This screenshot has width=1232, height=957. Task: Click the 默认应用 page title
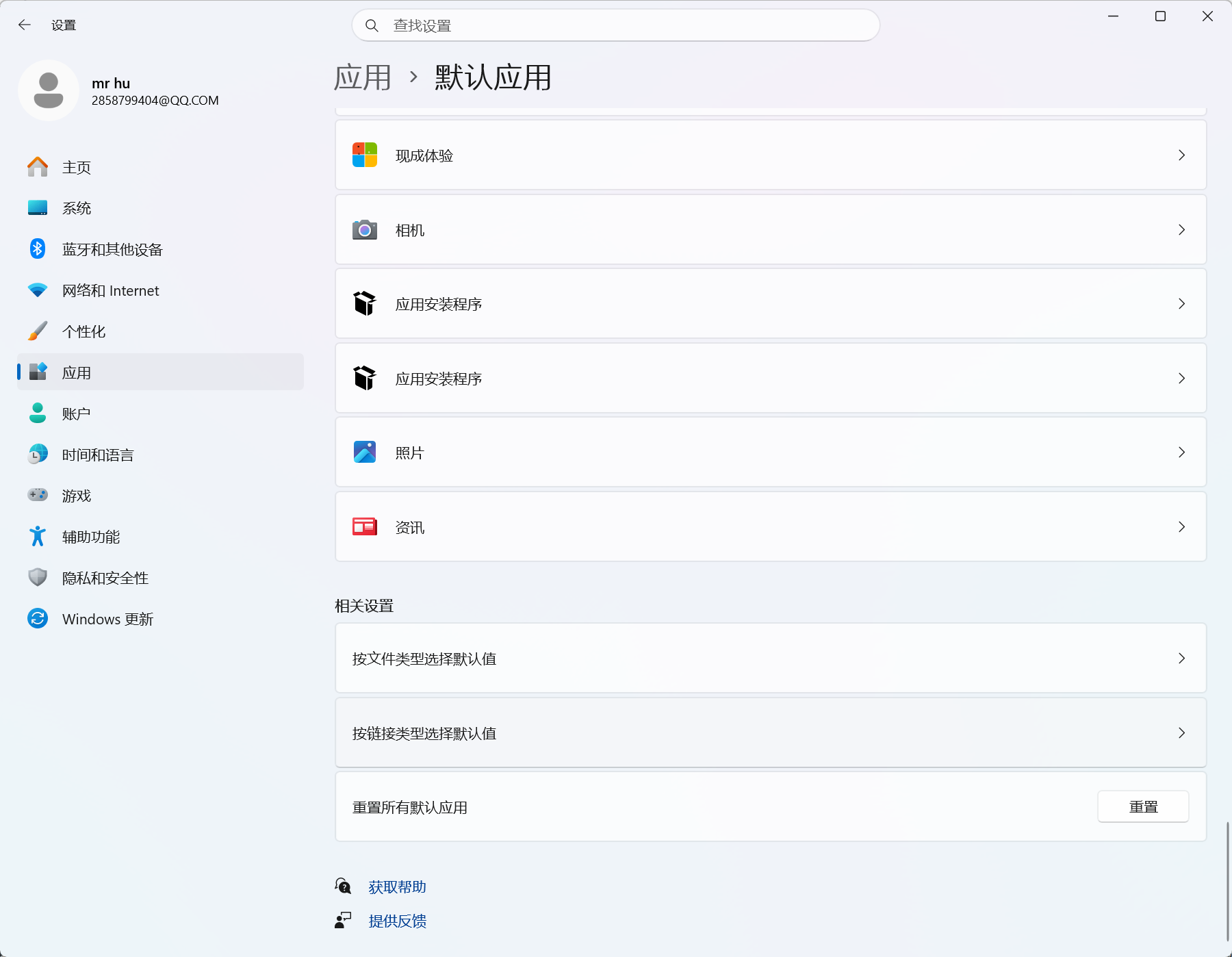click(x=493, y=77)
